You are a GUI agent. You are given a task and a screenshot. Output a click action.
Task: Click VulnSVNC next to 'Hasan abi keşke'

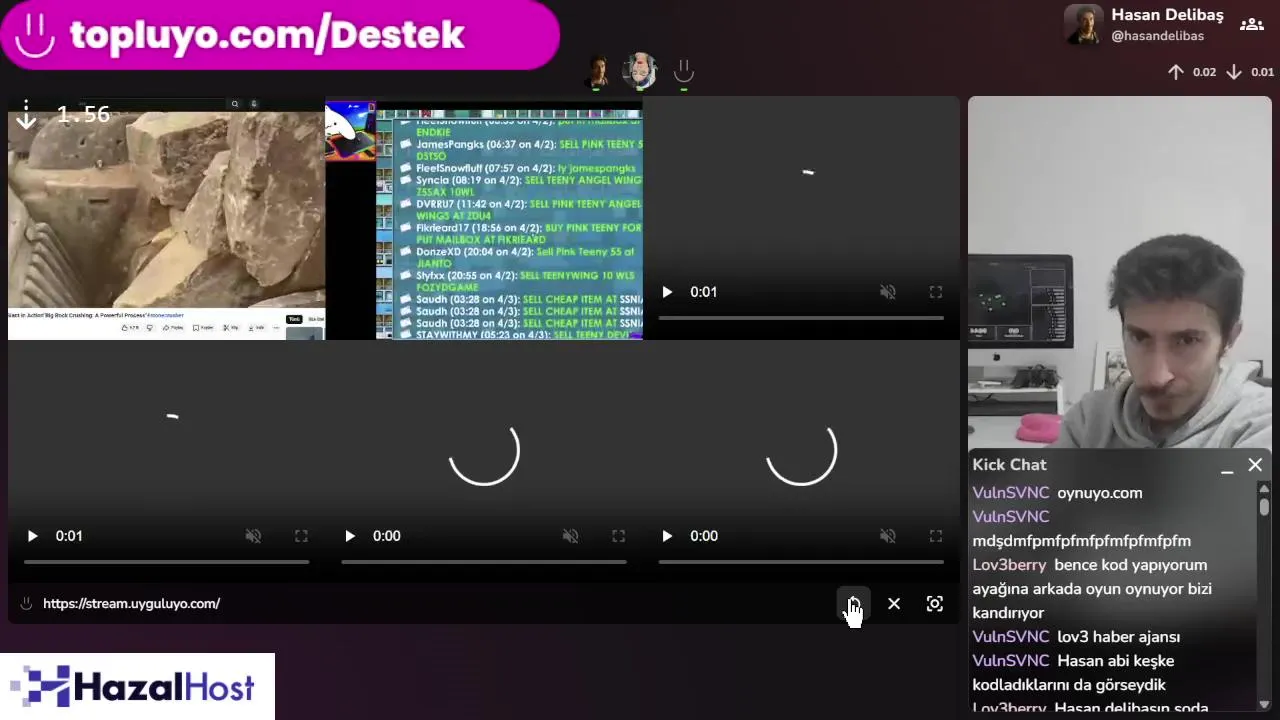(x=1011, y=661)
